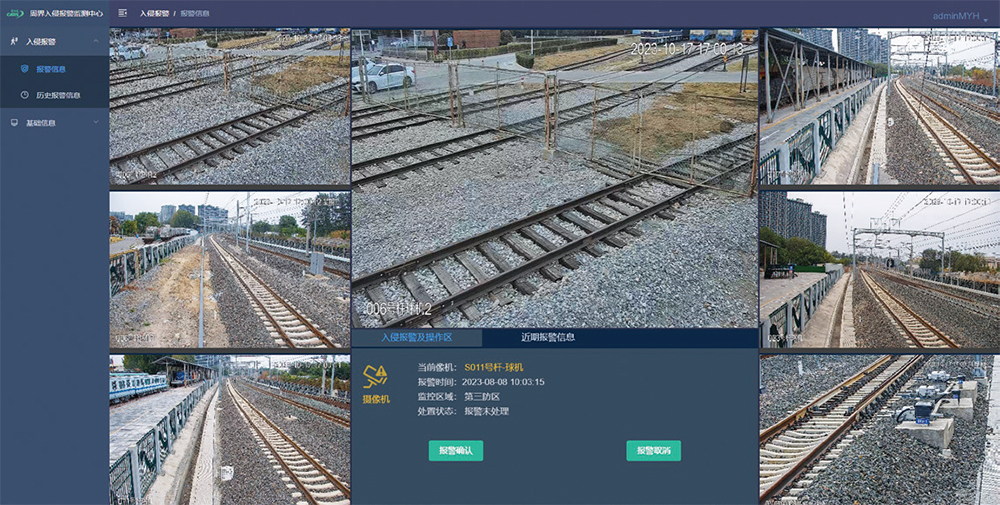Click the shield icon beside 报警信息
Viewport: 1000px width, 505px height.
click(25, 69)
